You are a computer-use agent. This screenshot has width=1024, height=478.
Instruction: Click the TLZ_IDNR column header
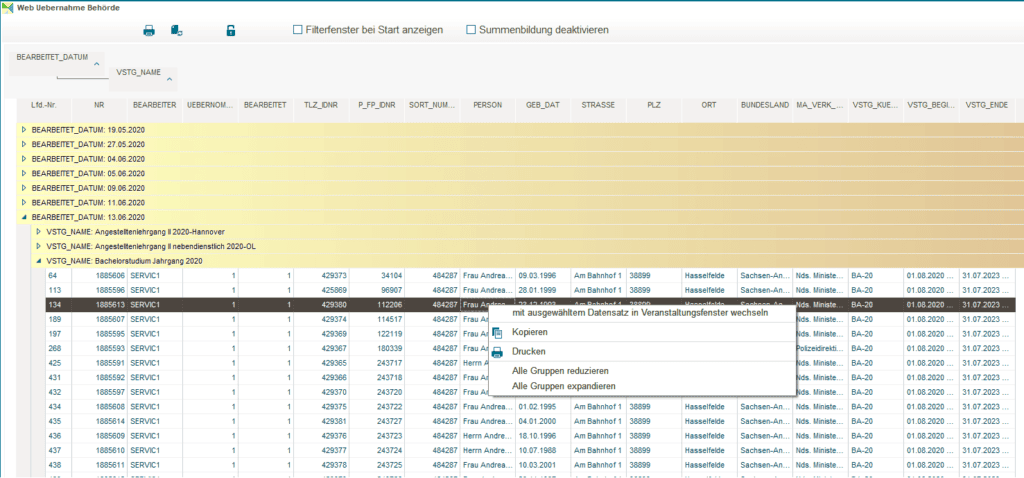click(321, 105)
